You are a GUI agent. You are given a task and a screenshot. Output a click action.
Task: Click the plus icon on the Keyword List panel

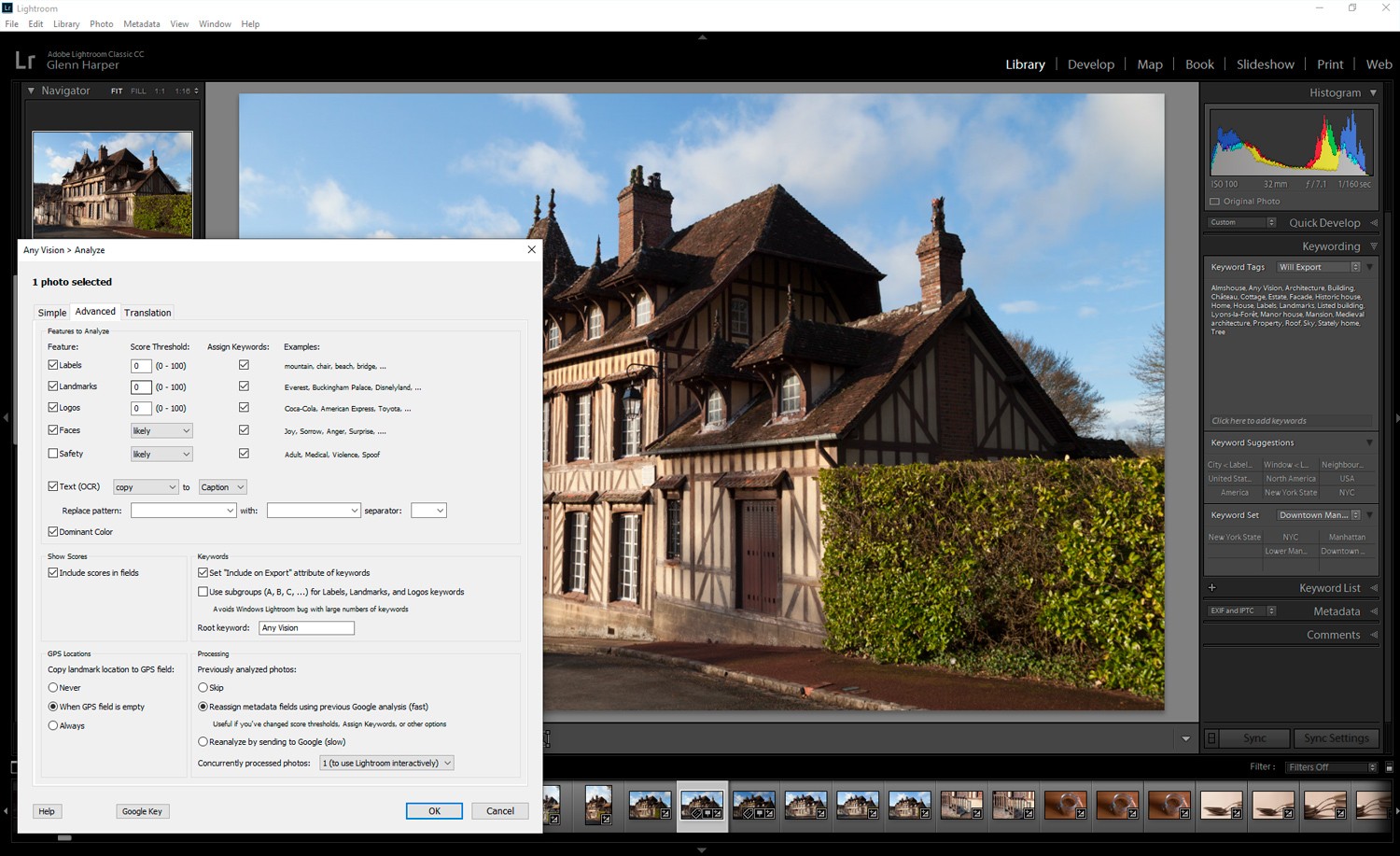pos(1212,587)
